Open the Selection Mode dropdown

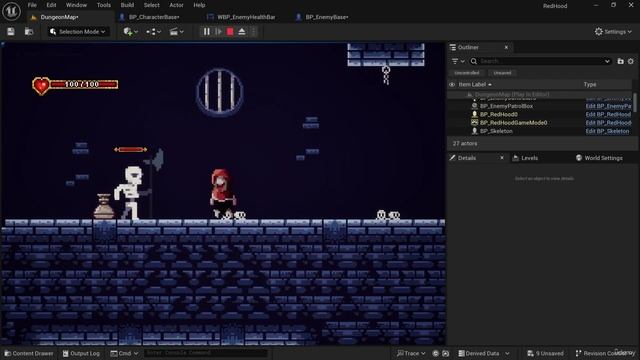click(x=78, y=31)
